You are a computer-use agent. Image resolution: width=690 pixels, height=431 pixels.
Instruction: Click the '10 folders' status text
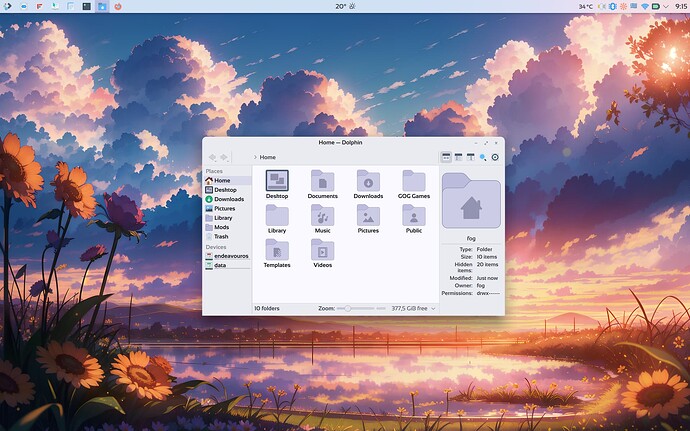(x=267, y=309)
